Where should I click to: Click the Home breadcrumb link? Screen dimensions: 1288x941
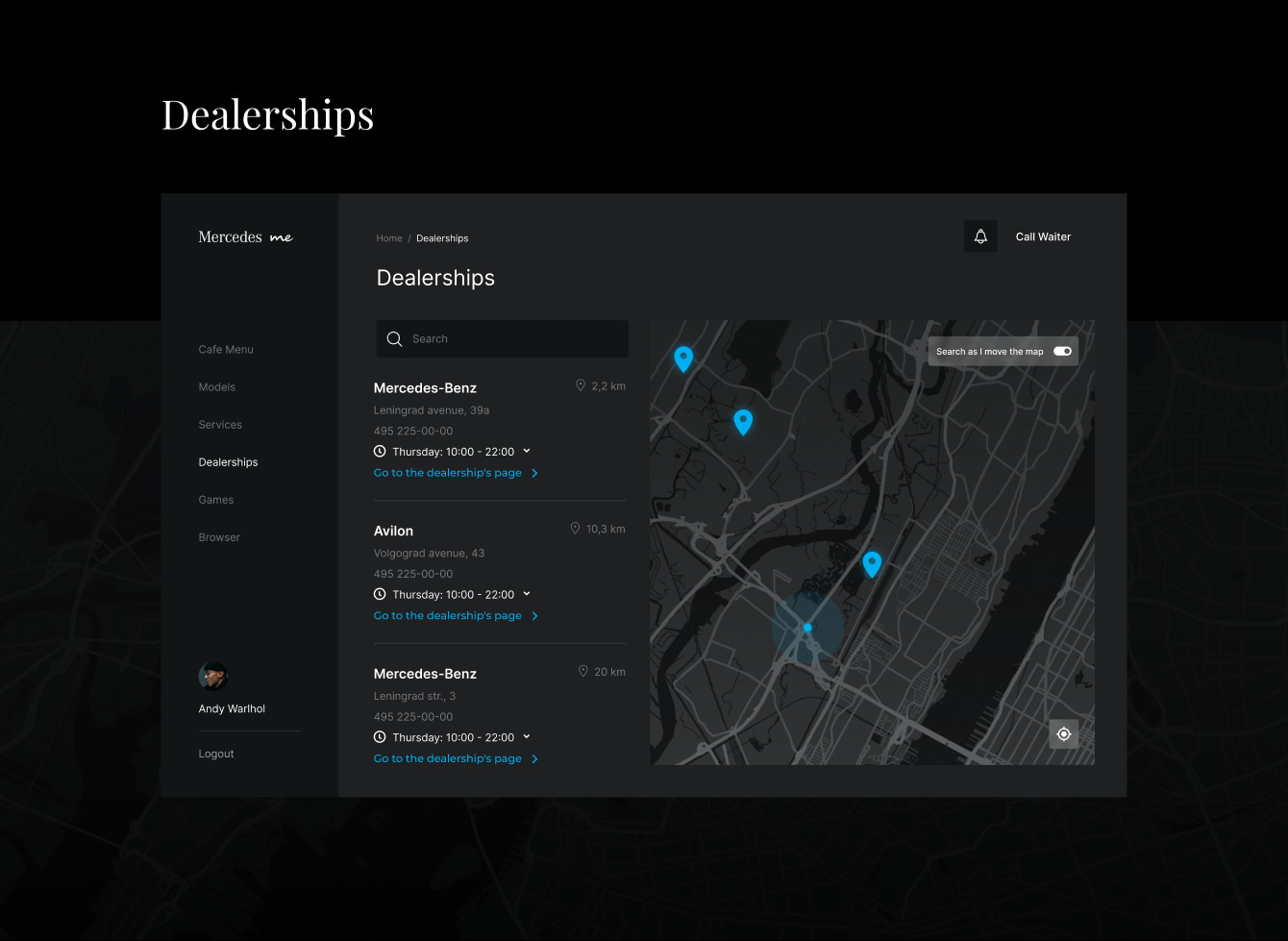pos(389,238)
